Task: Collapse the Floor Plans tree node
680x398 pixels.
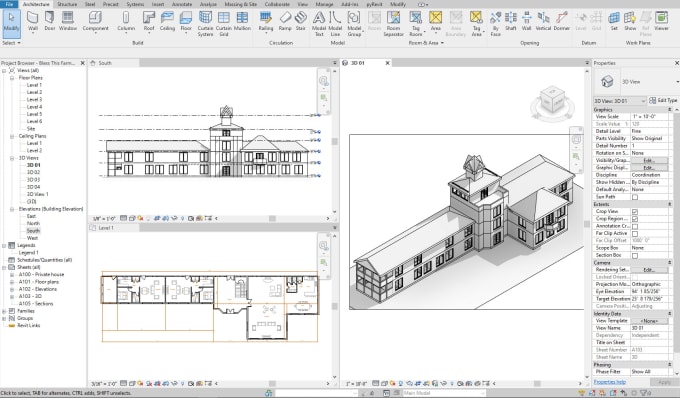Action: [12, 78]
